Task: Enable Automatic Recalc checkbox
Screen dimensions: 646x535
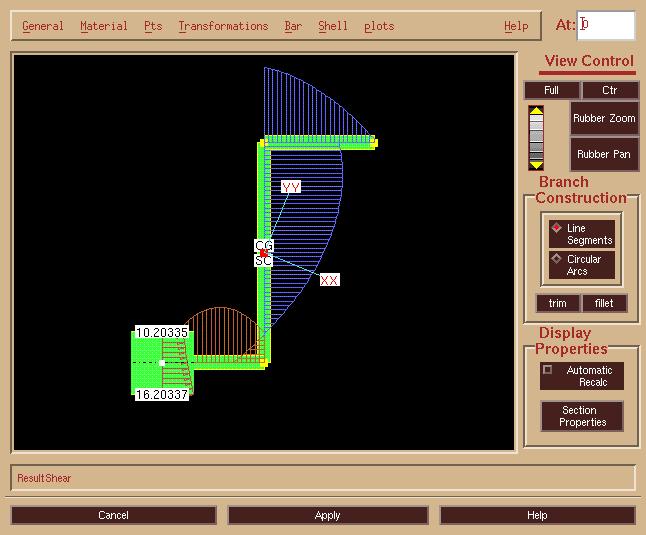Action: 547,370
